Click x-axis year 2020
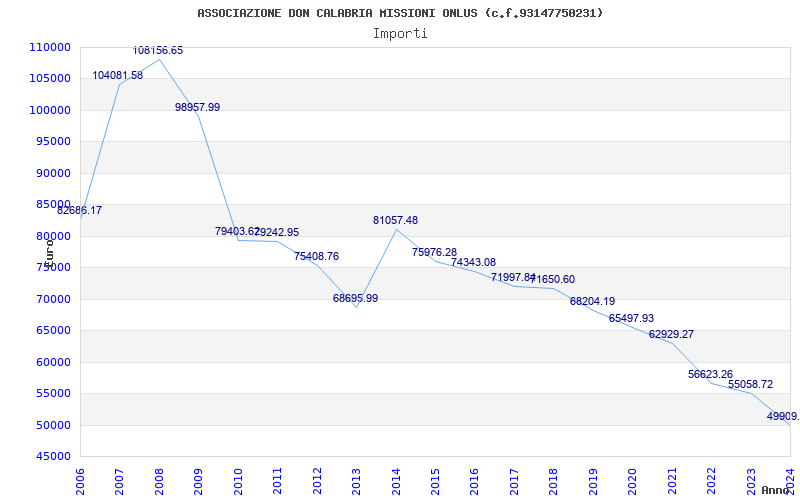 click(633, 481)
